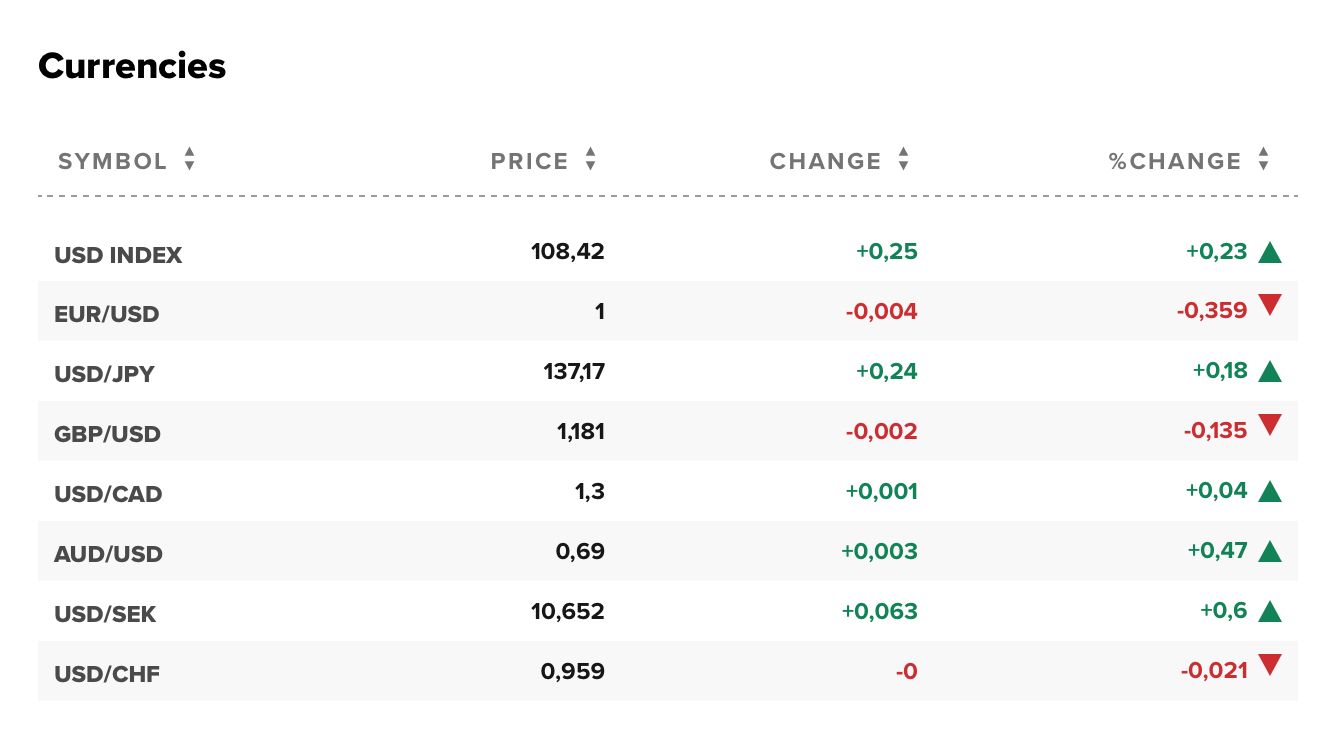
Task: Click the Currencies section heading
Action: tap(132, 66)
